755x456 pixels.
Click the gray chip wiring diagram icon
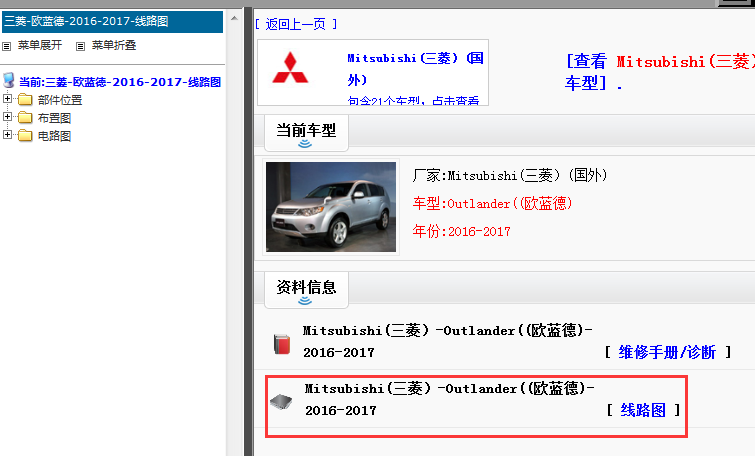coord(281,401)
